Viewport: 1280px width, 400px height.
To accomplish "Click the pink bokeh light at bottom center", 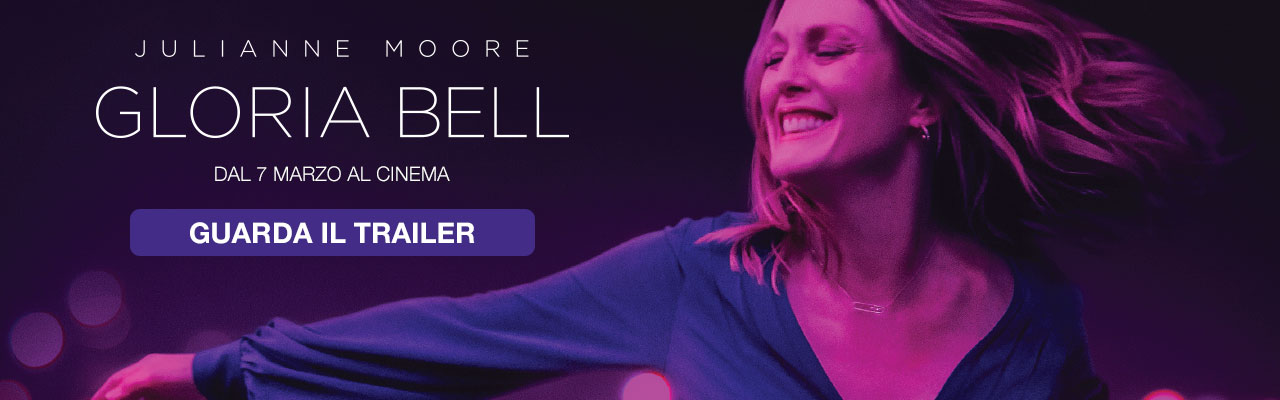I will pyautogui.click(x=645, y=386).
